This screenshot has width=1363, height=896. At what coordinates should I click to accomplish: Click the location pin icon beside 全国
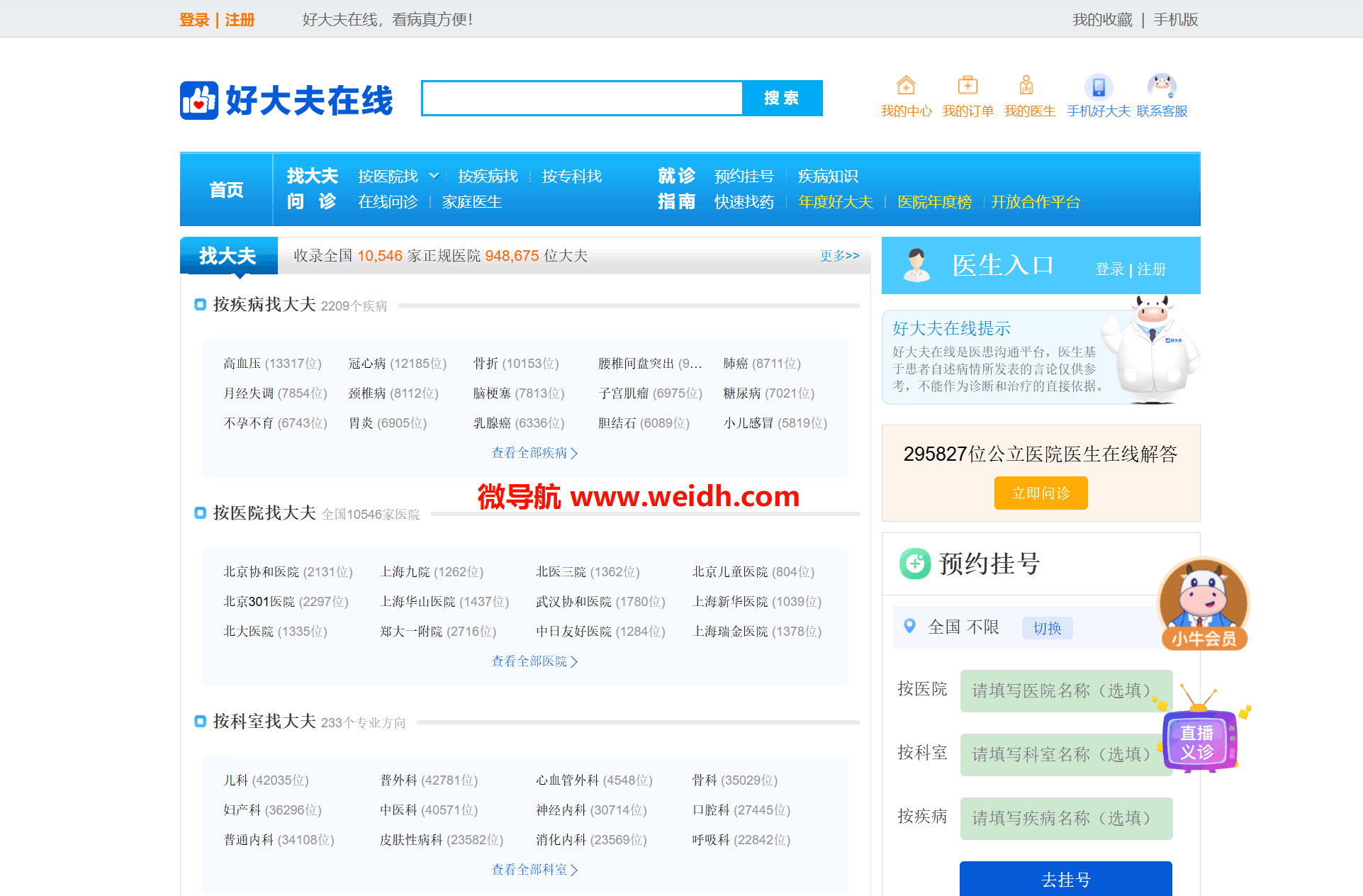coord(909,626)
